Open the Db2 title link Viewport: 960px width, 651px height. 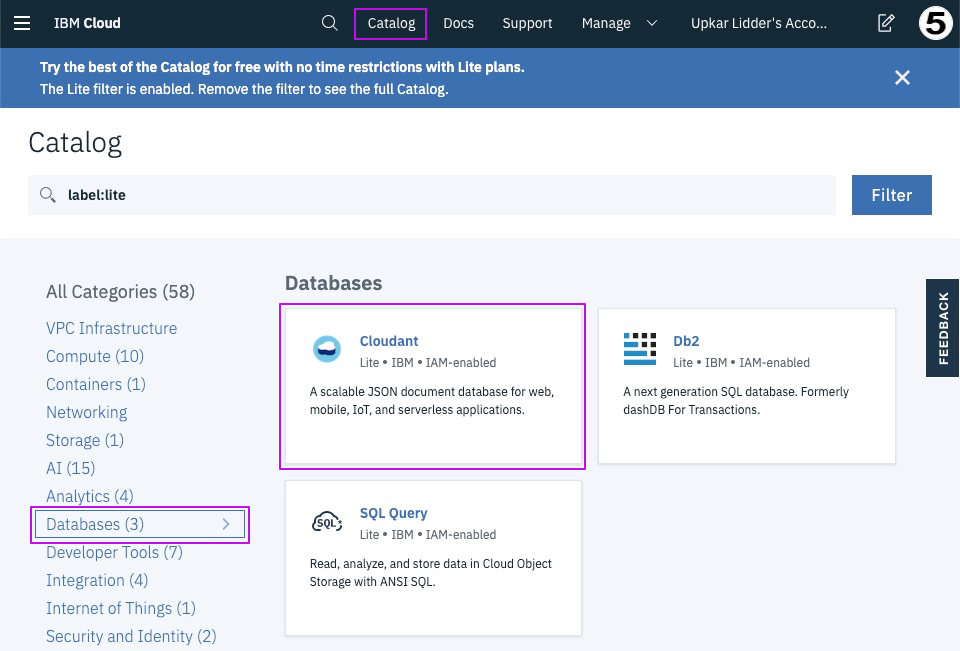click(686, 341)
